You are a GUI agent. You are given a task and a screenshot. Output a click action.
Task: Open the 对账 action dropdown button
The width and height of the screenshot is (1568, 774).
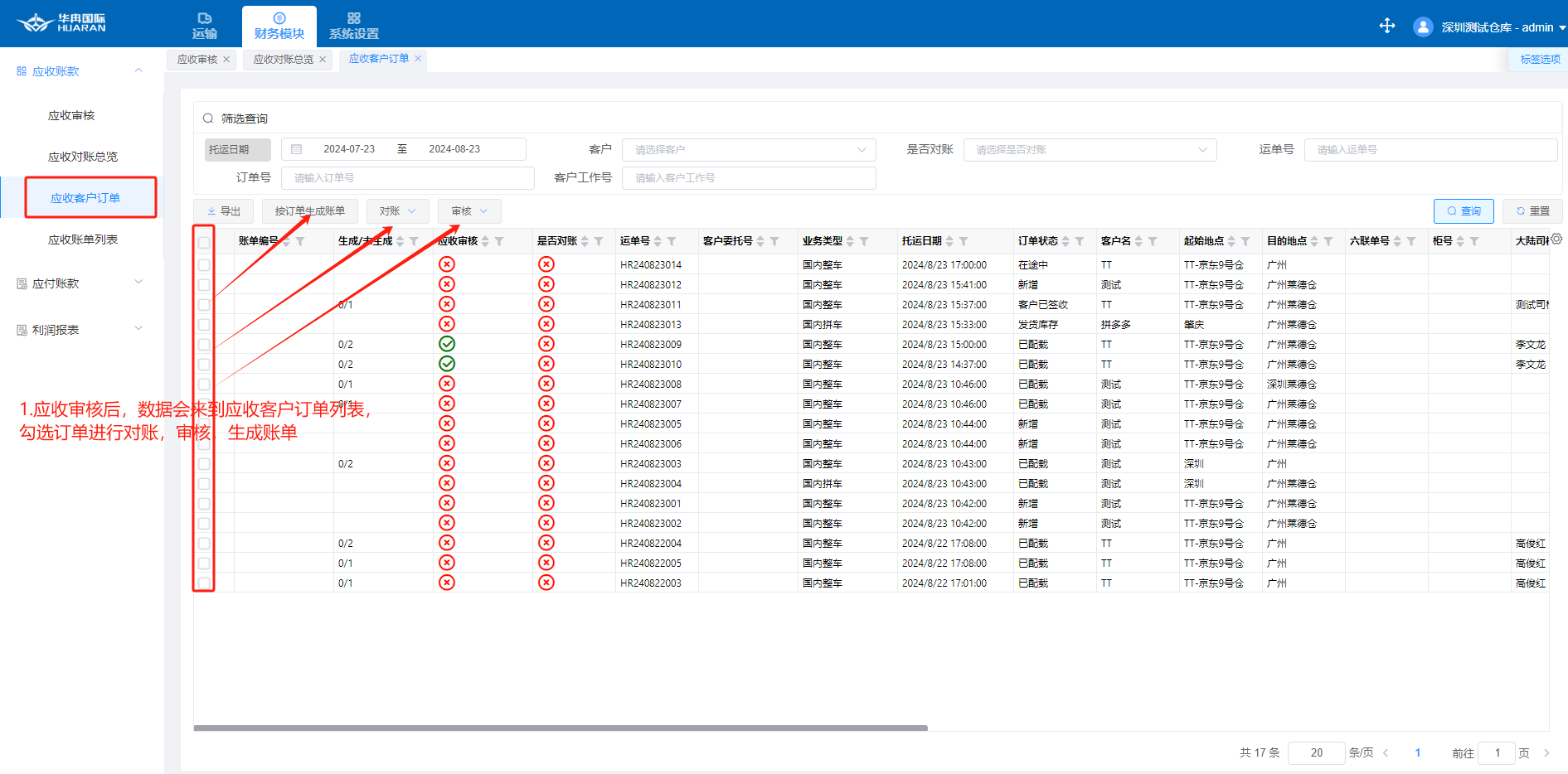tap(397, 211)
